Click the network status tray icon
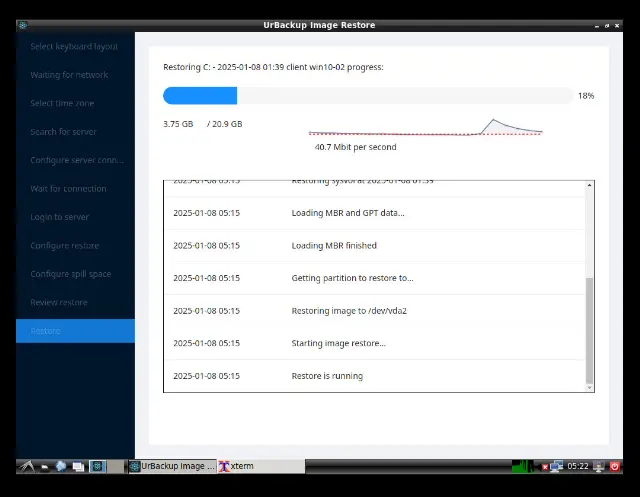Screen dimensions: 640x497 click(x=556, y=466)
